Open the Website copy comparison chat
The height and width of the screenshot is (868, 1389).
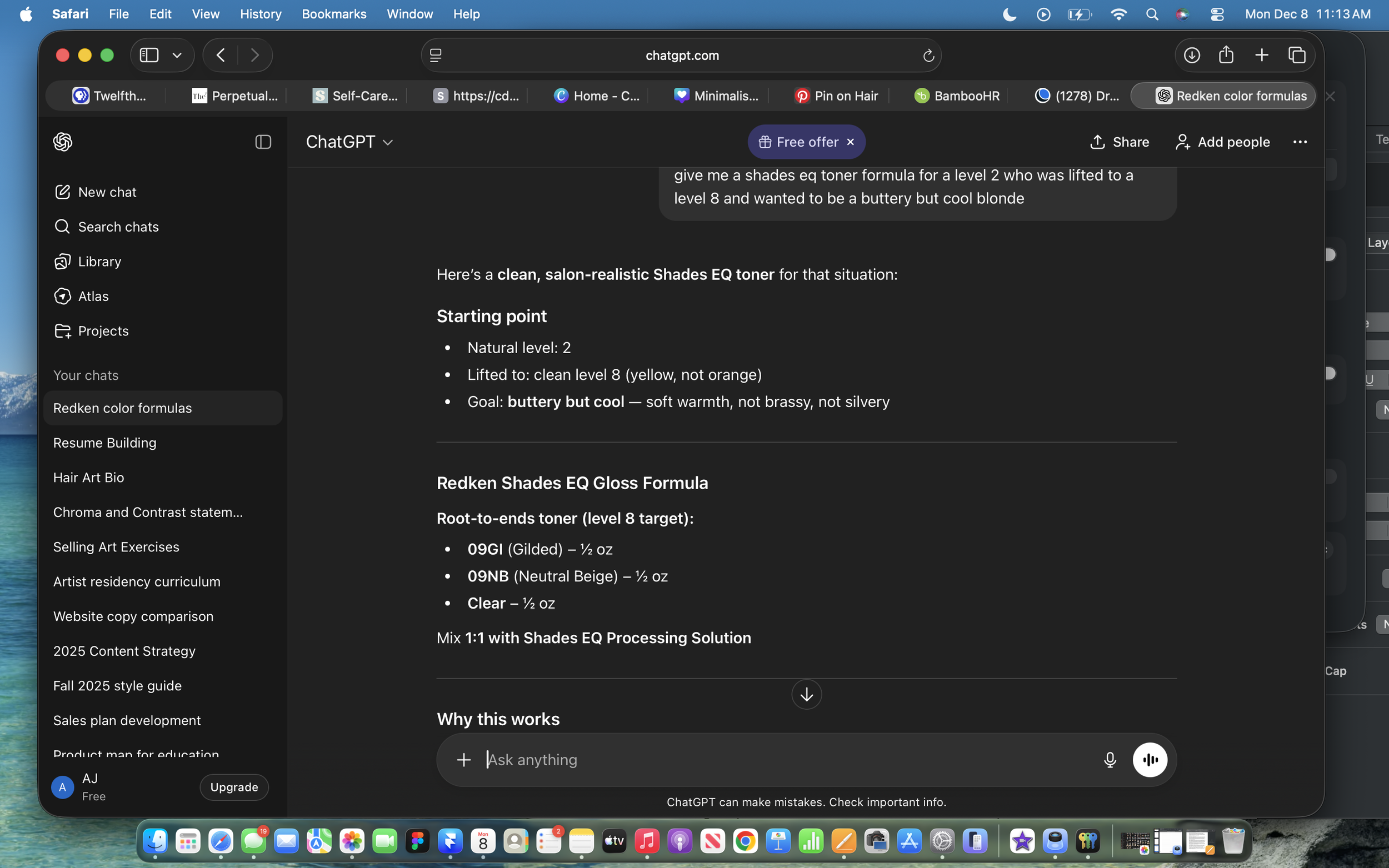(162, 616)
